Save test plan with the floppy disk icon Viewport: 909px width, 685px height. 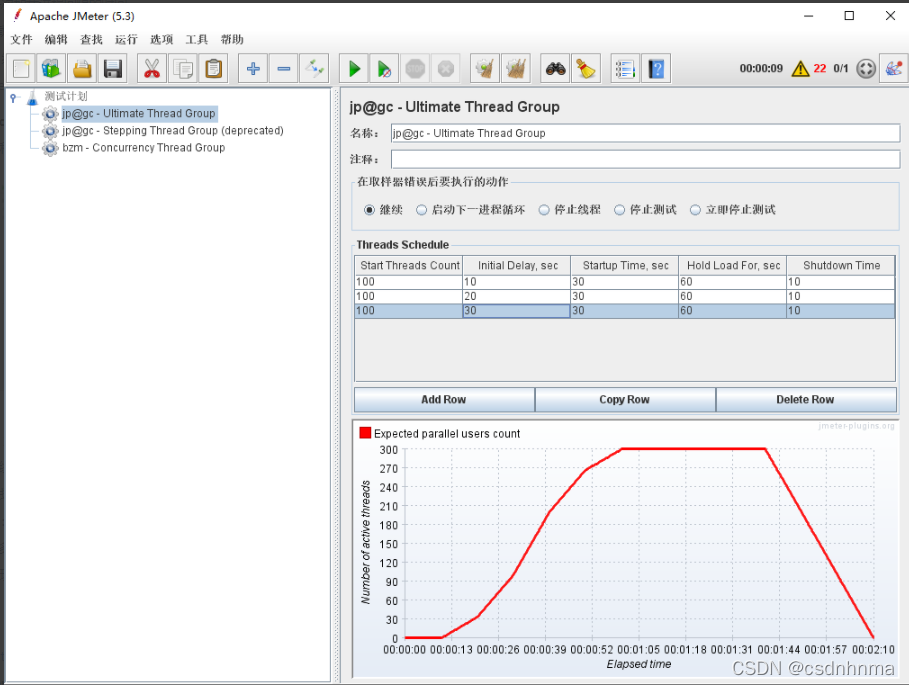point(112,69)
